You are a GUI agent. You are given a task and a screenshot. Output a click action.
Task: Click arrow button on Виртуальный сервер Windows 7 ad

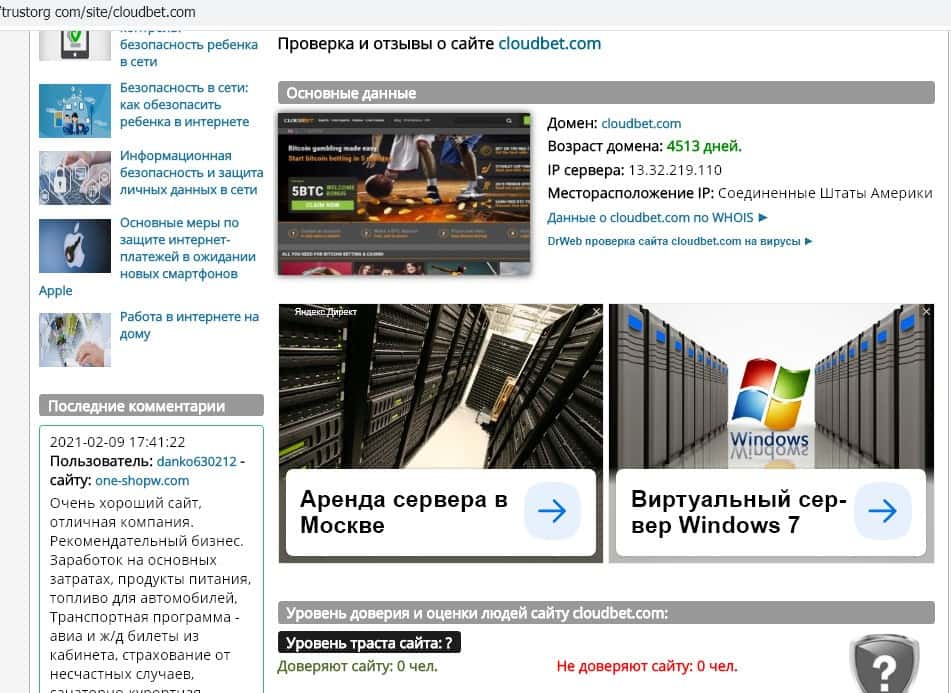pos(882,511)
